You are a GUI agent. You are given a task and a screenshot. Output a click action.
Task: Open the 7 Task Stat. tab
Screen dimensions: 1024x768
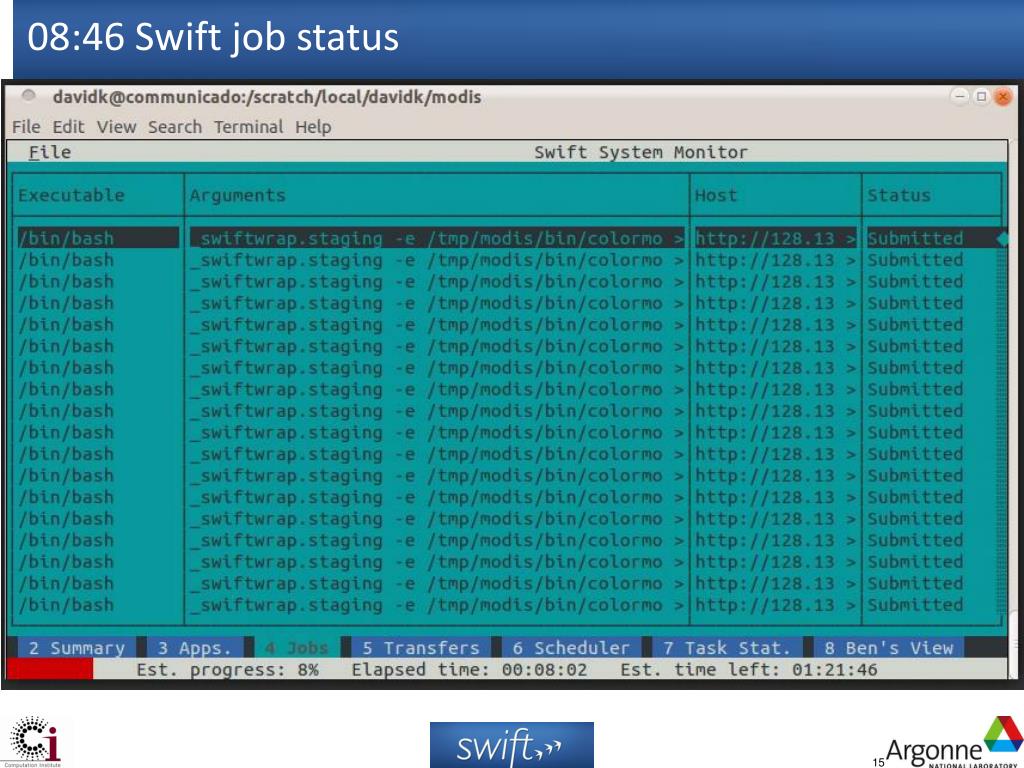[x=727, y=648]
